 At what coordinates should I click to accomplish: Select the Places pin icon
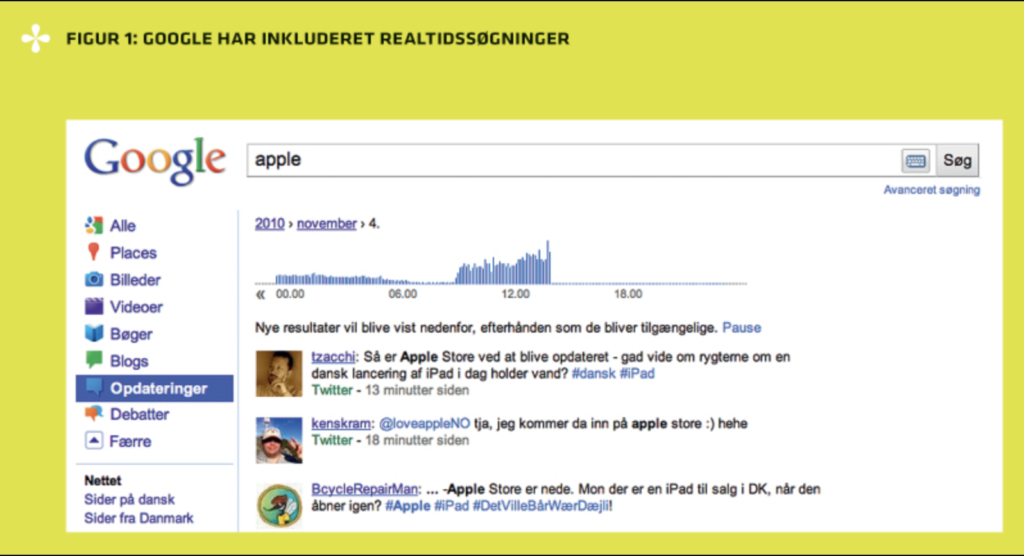(x=94, y=253)
